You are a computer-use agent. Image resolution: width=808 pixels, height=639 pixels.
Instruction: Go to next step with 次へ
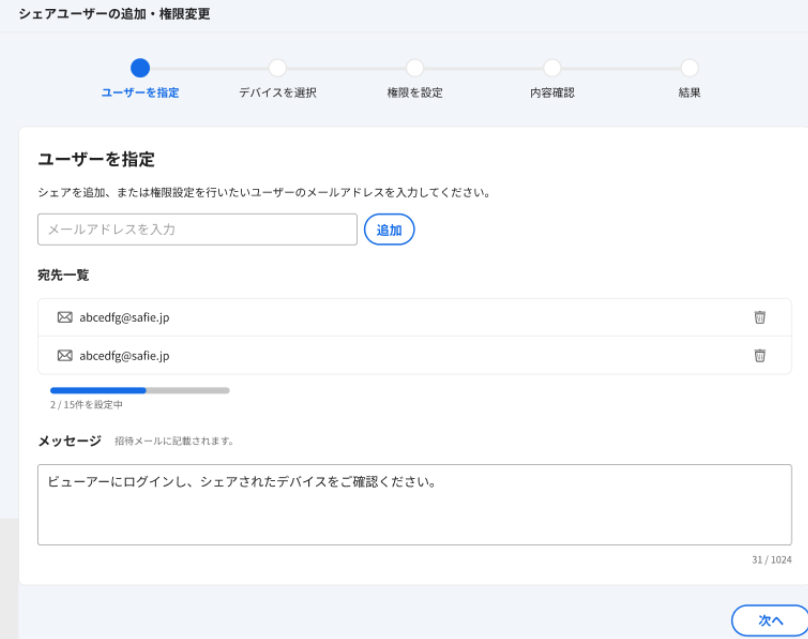coord(770,620)
